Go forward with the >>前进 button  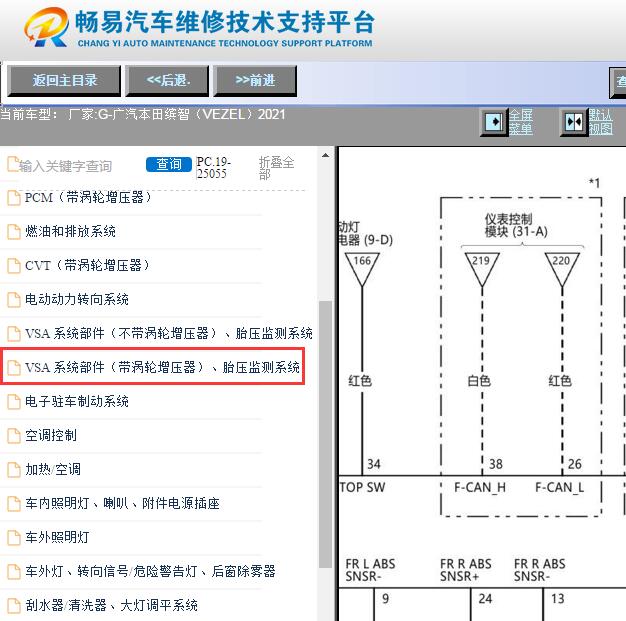click(x=255, y=81)
